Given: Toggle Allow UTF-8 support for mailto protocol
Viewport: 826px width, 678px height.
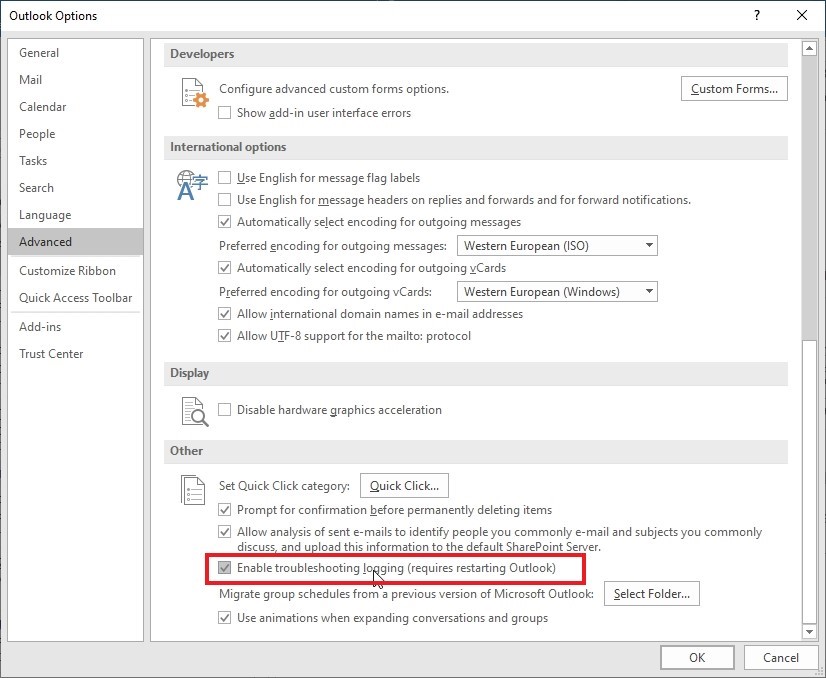Looking at the screenshot, I should (225, 336).
